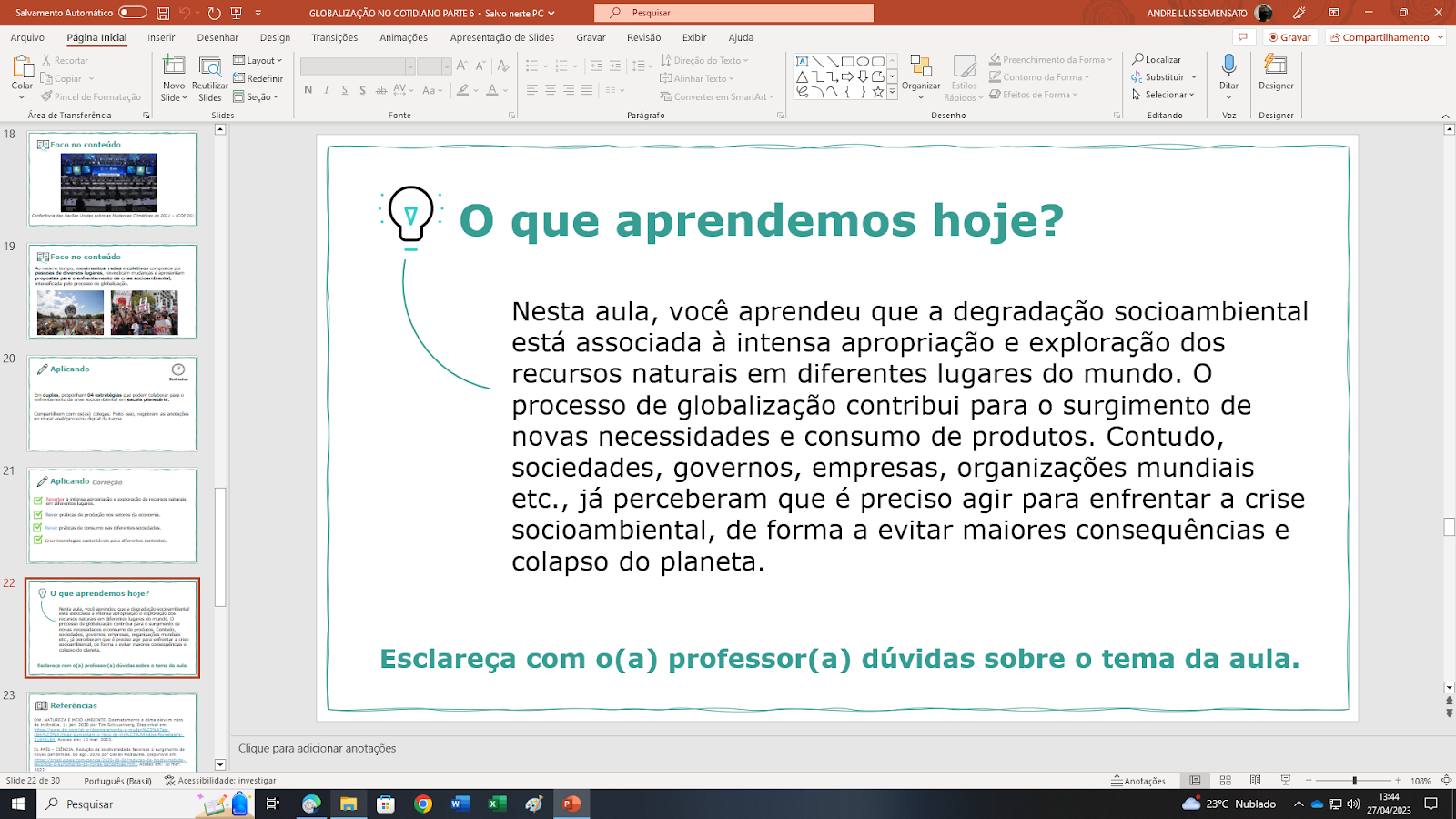
Task: Open the font name combo box
Action: (358, 66)
